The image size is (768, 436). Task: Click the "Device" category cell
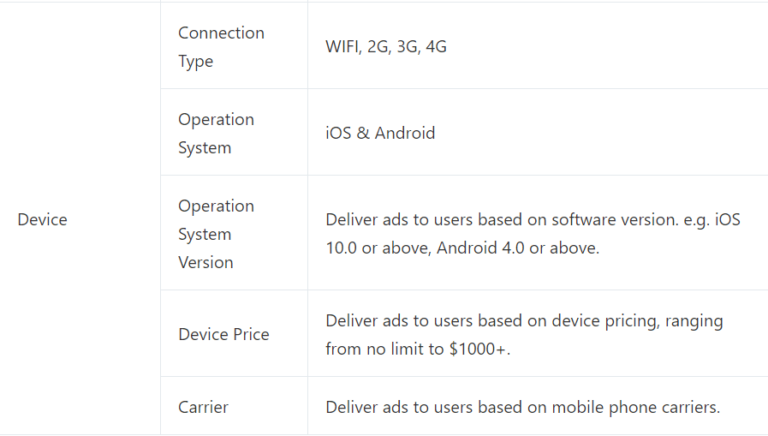pos(42,219)
